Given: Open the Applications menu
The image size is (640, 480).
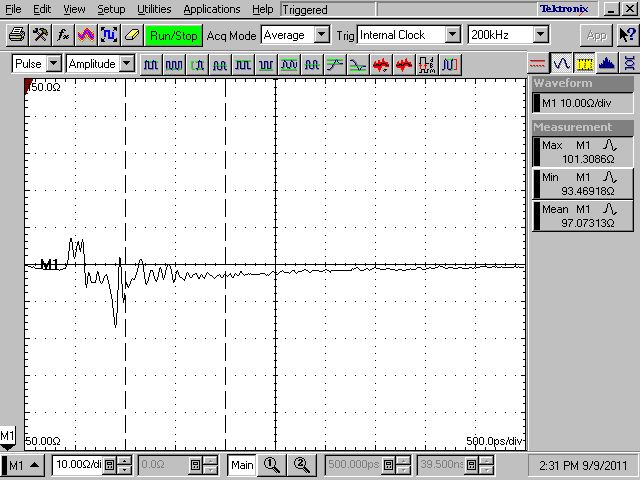Looking at the screenshot, I should pyautogui.click(x=211, y=9).
